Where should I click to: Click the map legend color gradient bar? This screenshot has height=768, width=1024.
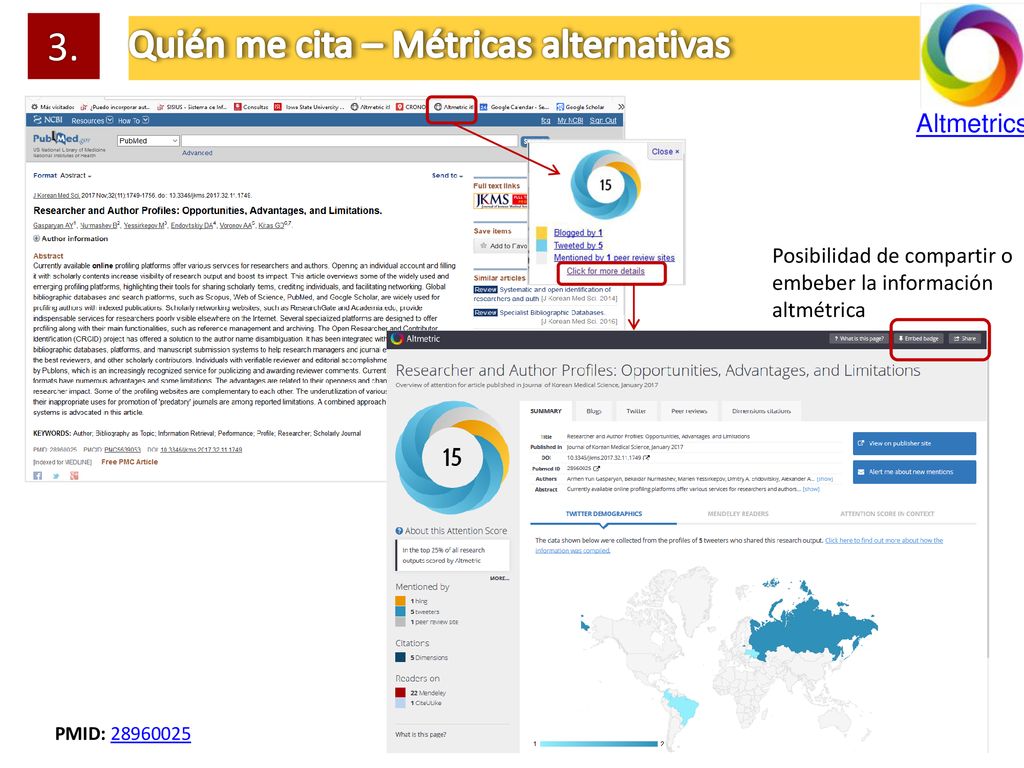click(x=598, y=743)
